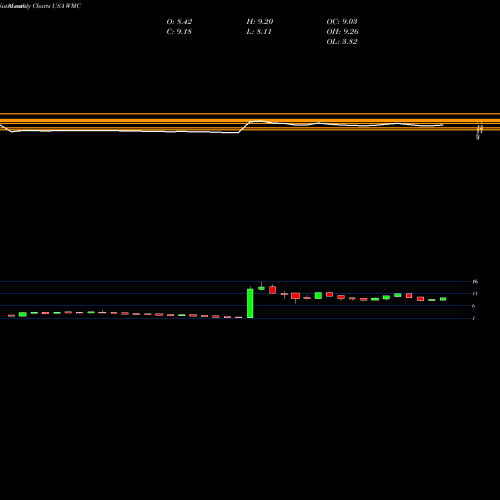This screenshot has height=500, width=500.
Task: Select the 'L: 8.11' low value
Action: click(x=259, y=32)
